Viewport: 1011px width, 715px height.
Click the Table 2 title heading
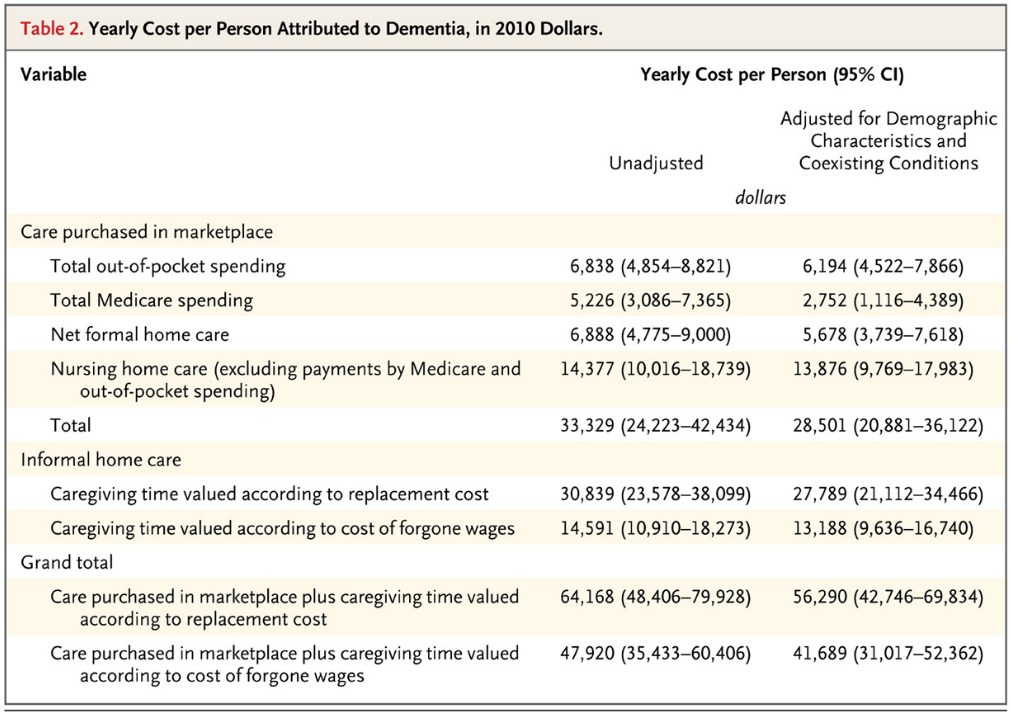312,28
